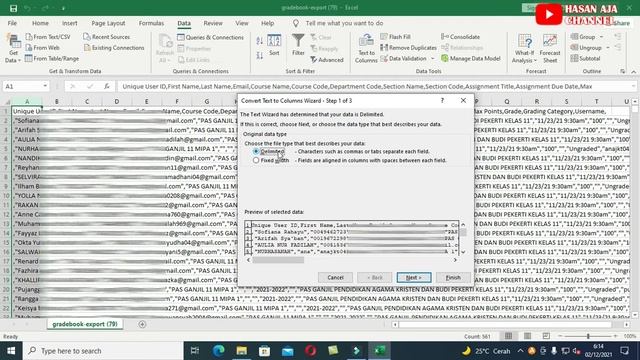
Task: Open help for the wizard dialog
Action: [x=442, y=100]
